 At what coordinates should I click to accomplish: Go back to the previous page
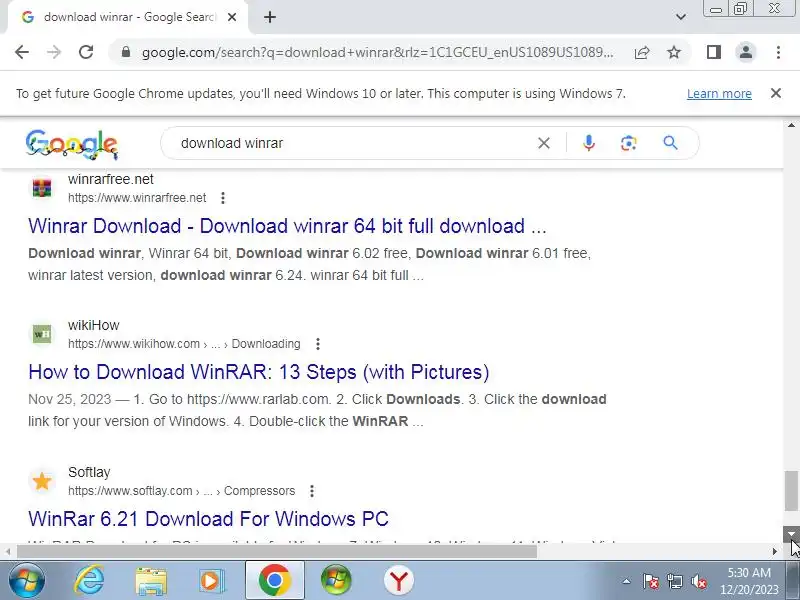pos(22,52)
